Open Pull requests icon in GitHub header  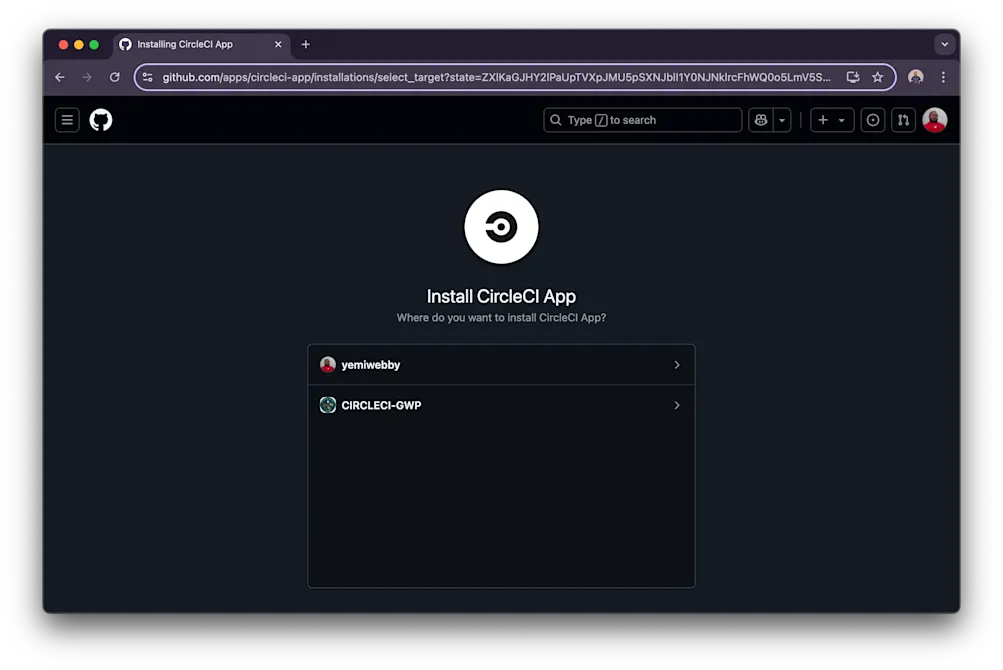(903, 120)
